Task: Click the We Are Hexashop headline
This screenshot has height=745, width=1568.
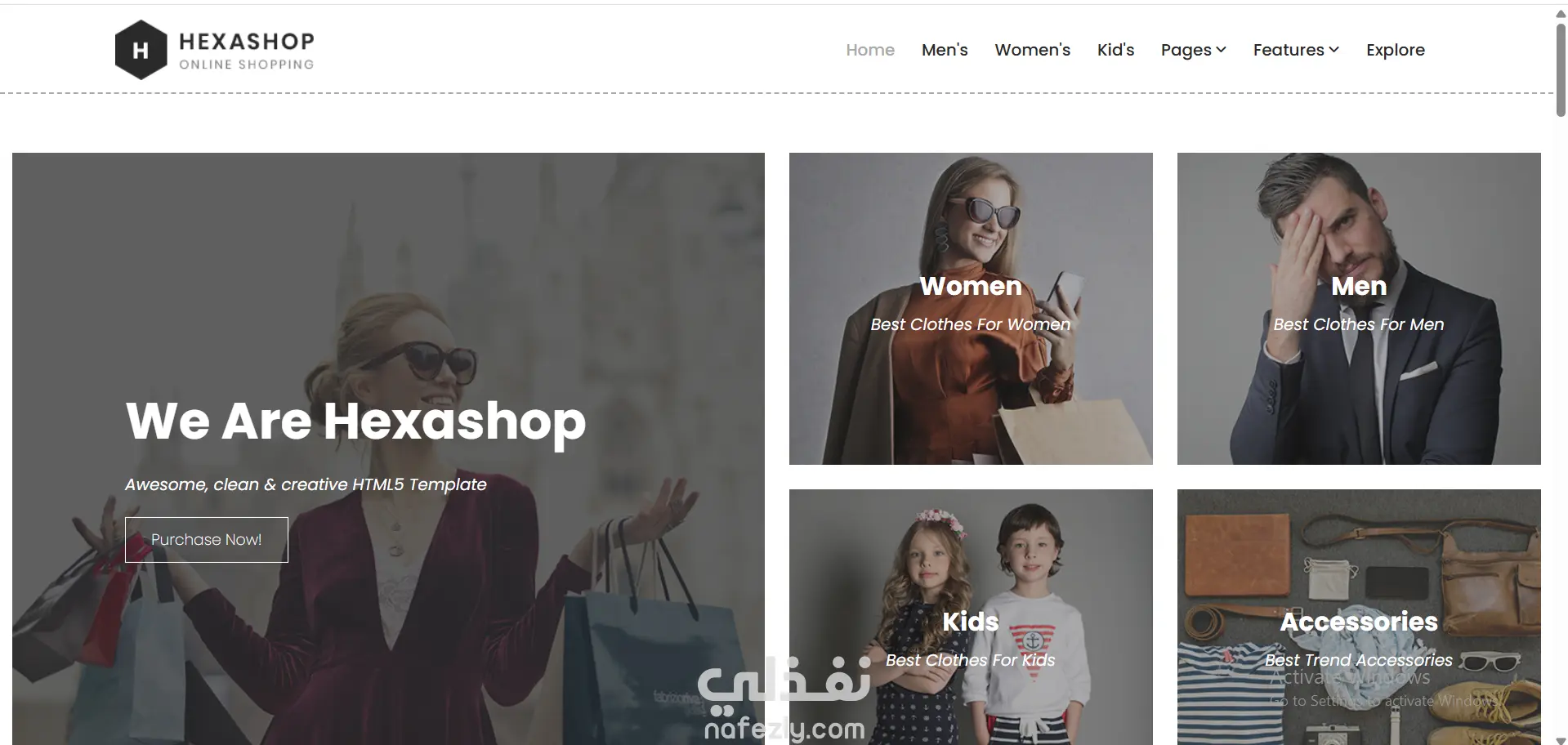Action: pyautogui.click(x=355, y=422)
